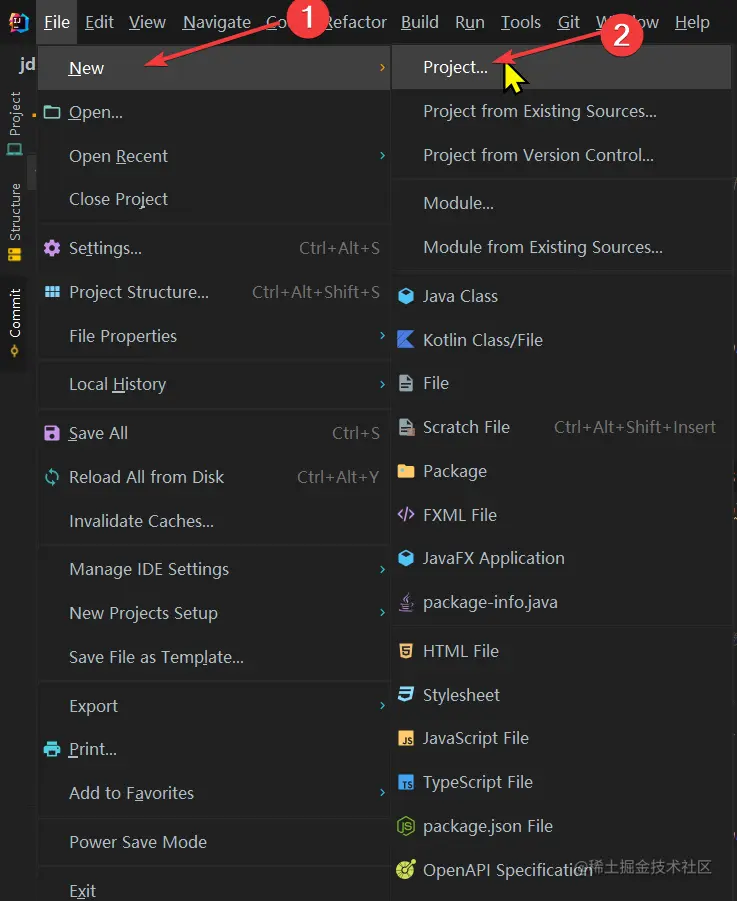Viewport: 737px width, 901px height.
Task: Open the Build menu
Action: (x=419, y=22)
